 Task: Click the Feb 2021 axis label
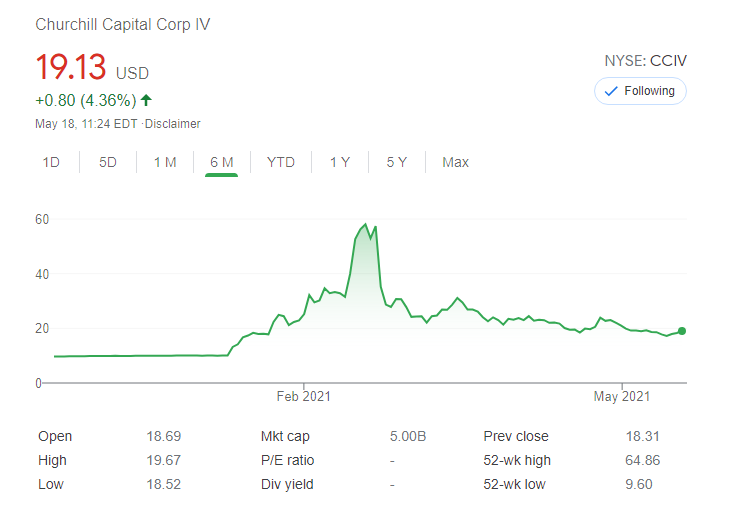click(303, 396)
